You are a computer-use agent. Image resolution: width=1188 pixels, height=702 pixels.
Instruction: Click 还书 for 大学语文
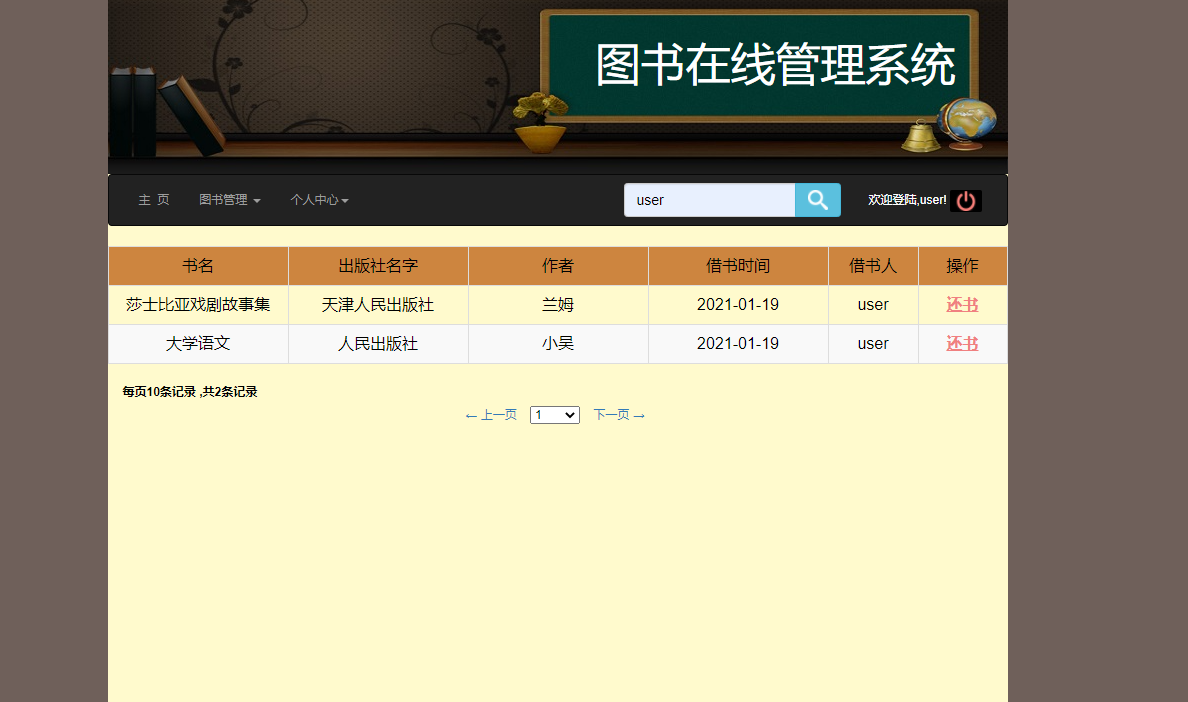(x=961, y=343)
